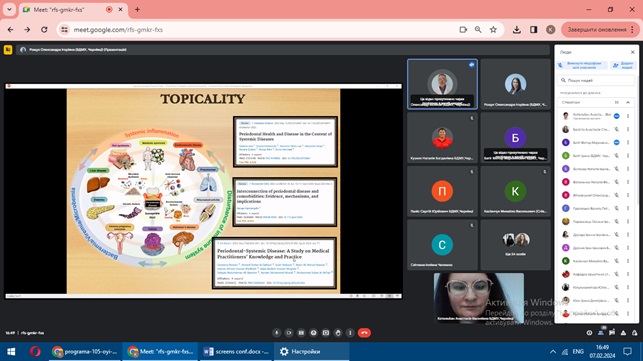Image resolution: width=643 pixels, height=361 pixels.
Task: Open the meeting details info icon
Action: 589,333
